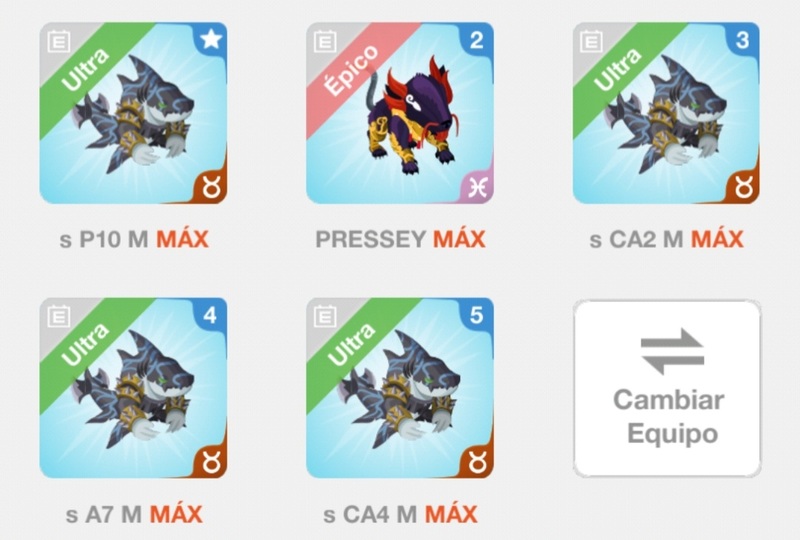Click the Taurus sign on s CA2 M card

744,188
